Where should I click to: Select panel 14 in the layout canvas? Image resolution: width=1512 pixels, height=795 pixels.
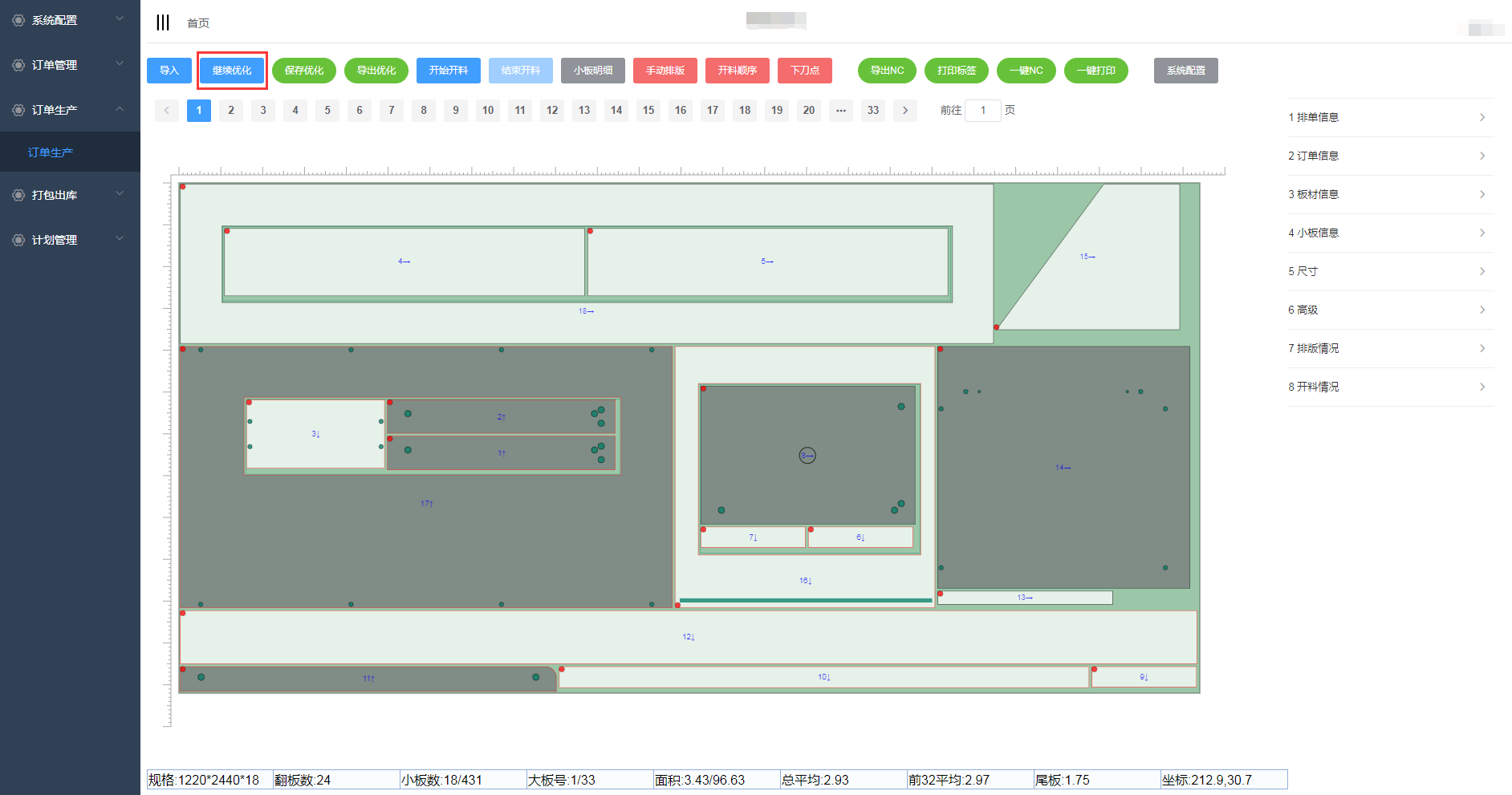(x=1063, y=468)
